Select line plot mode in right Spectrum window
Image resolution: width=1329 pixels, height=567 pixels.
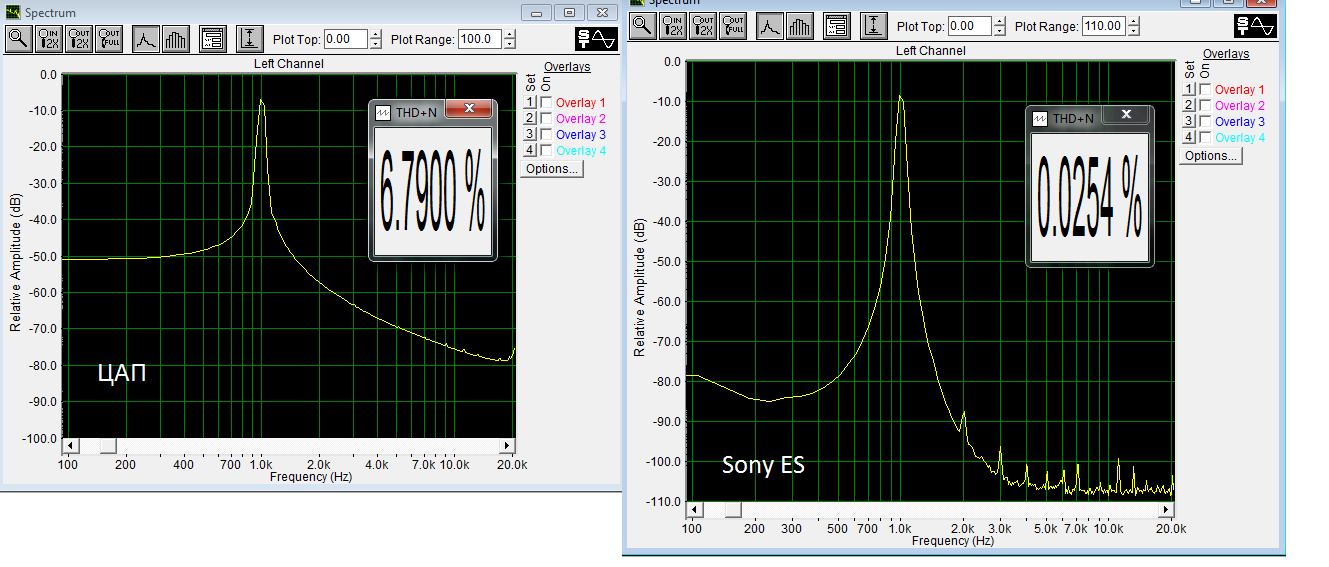(770, 25)
